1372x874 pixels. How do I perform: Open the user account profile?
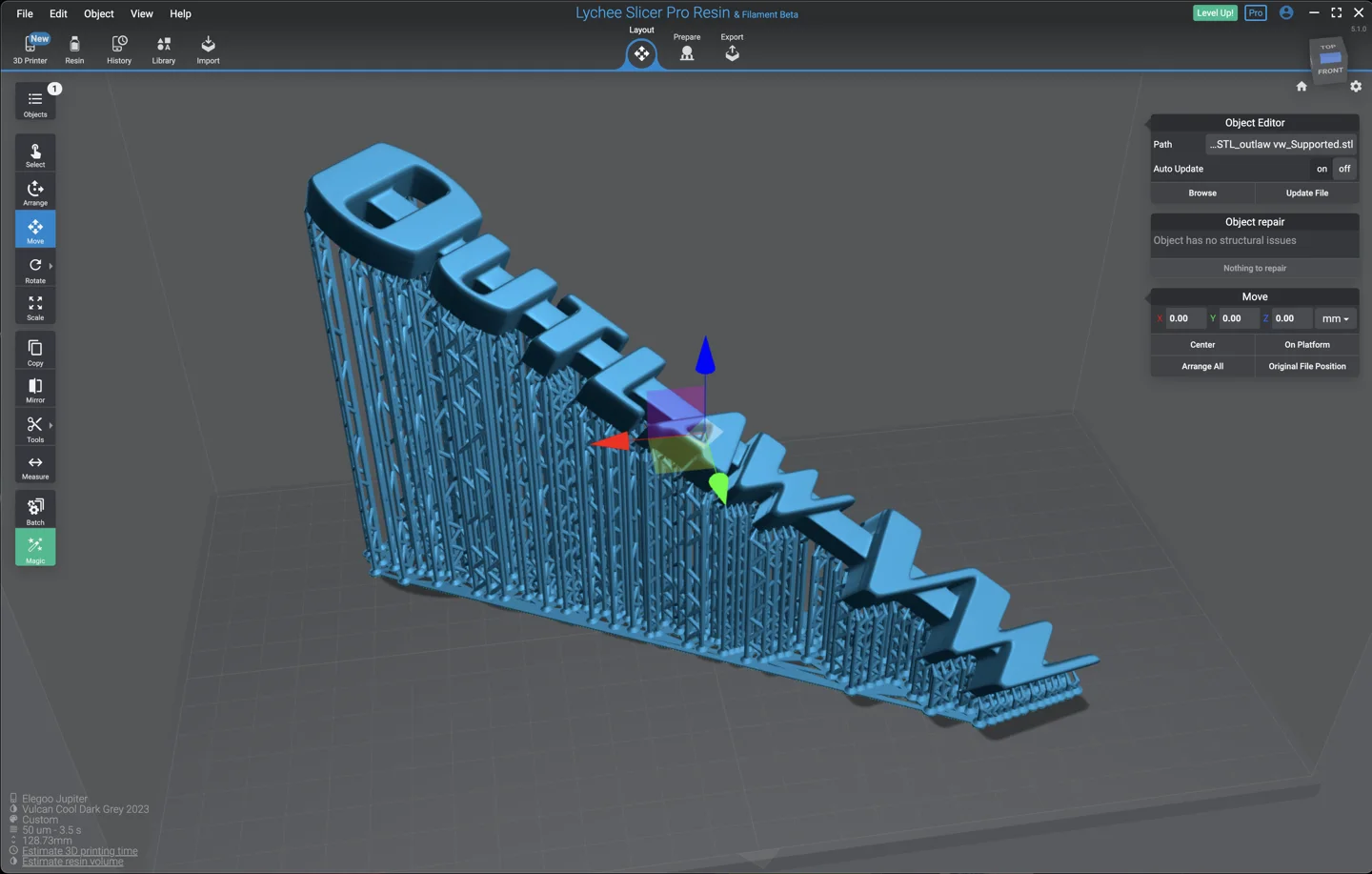pyautogui.click(x=1286, y=13)
